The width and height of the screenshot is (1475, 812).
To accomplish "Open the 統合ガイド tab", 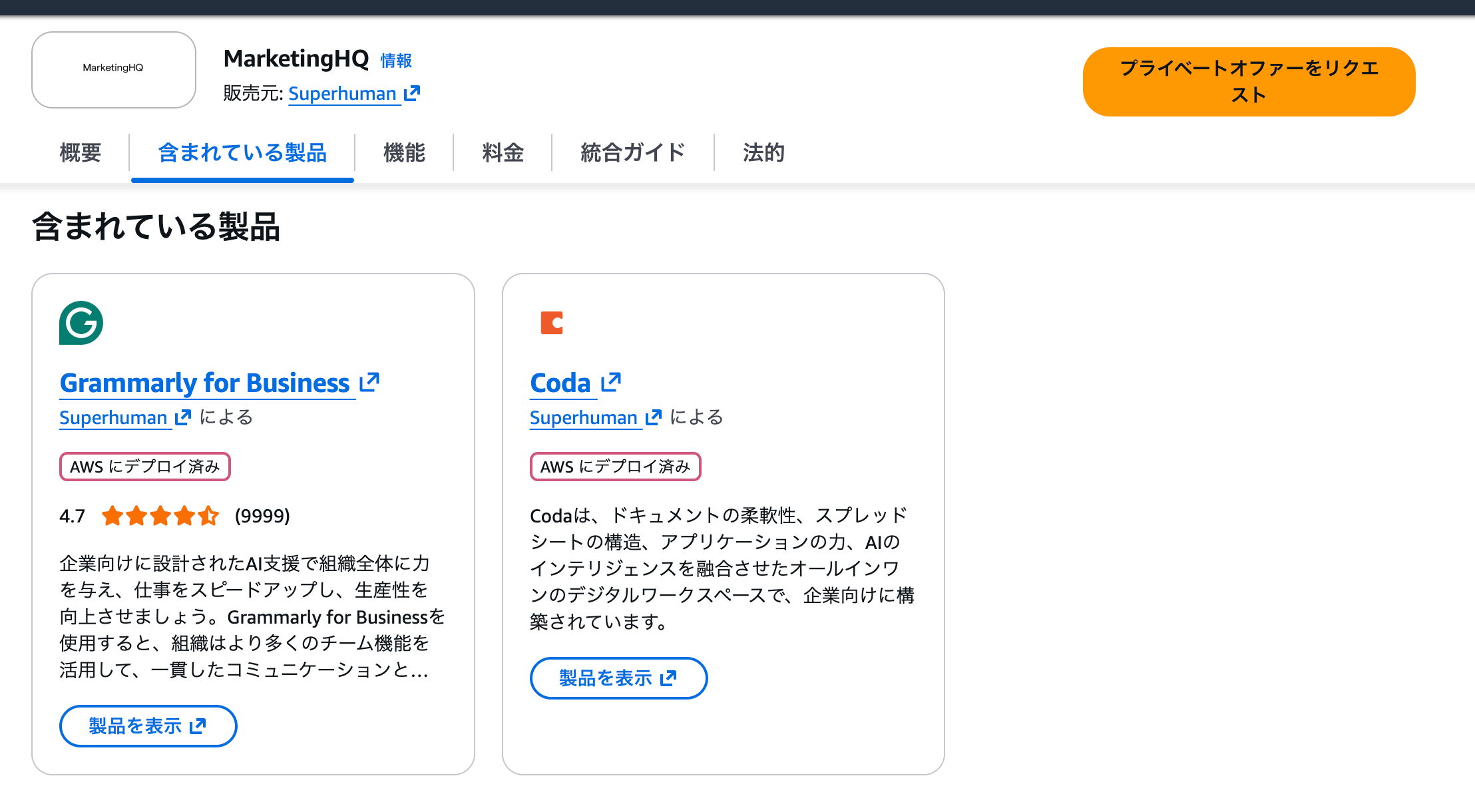I will point(632,152).
